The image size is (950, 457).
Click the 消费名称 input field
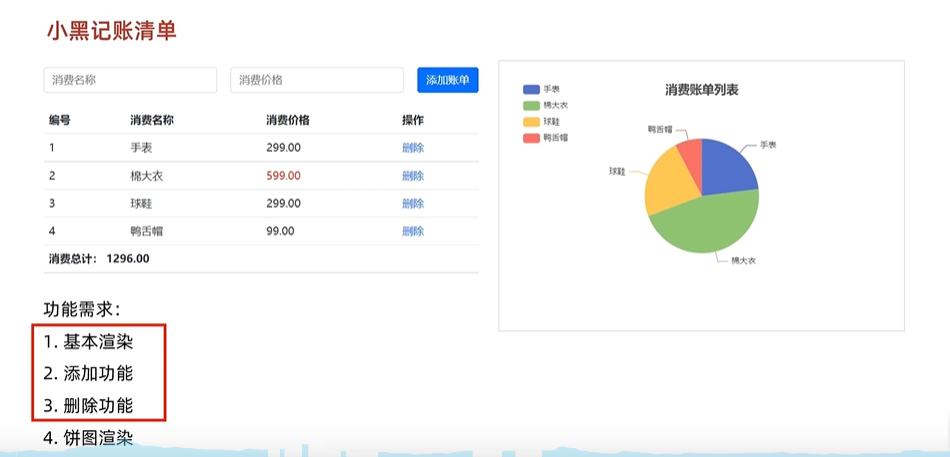click(x=130, y=80)
